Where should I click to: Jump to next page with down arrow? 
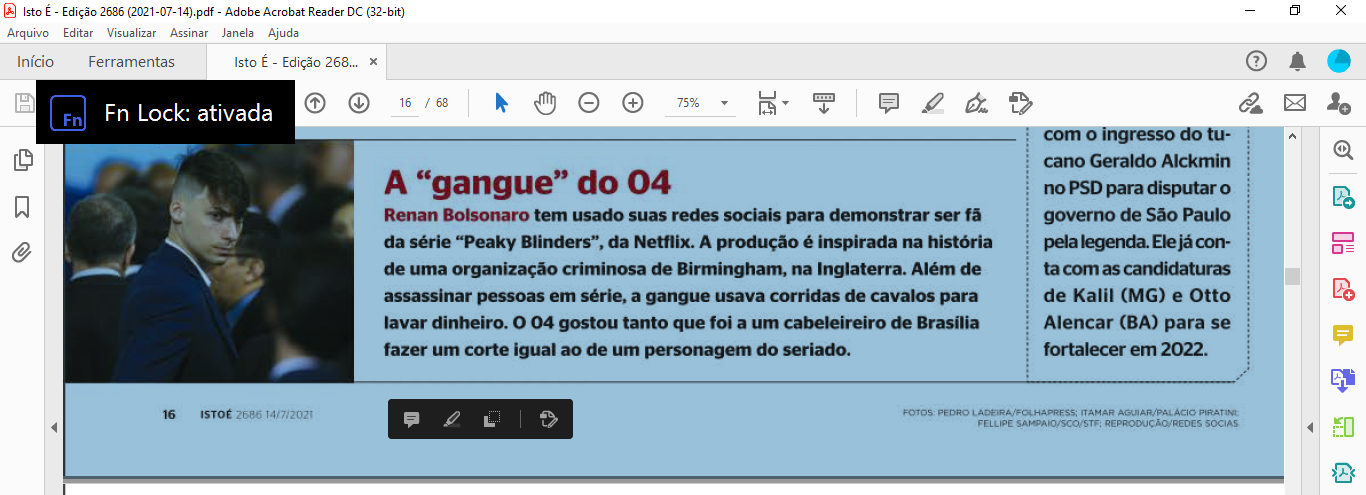tap(359, 103)
